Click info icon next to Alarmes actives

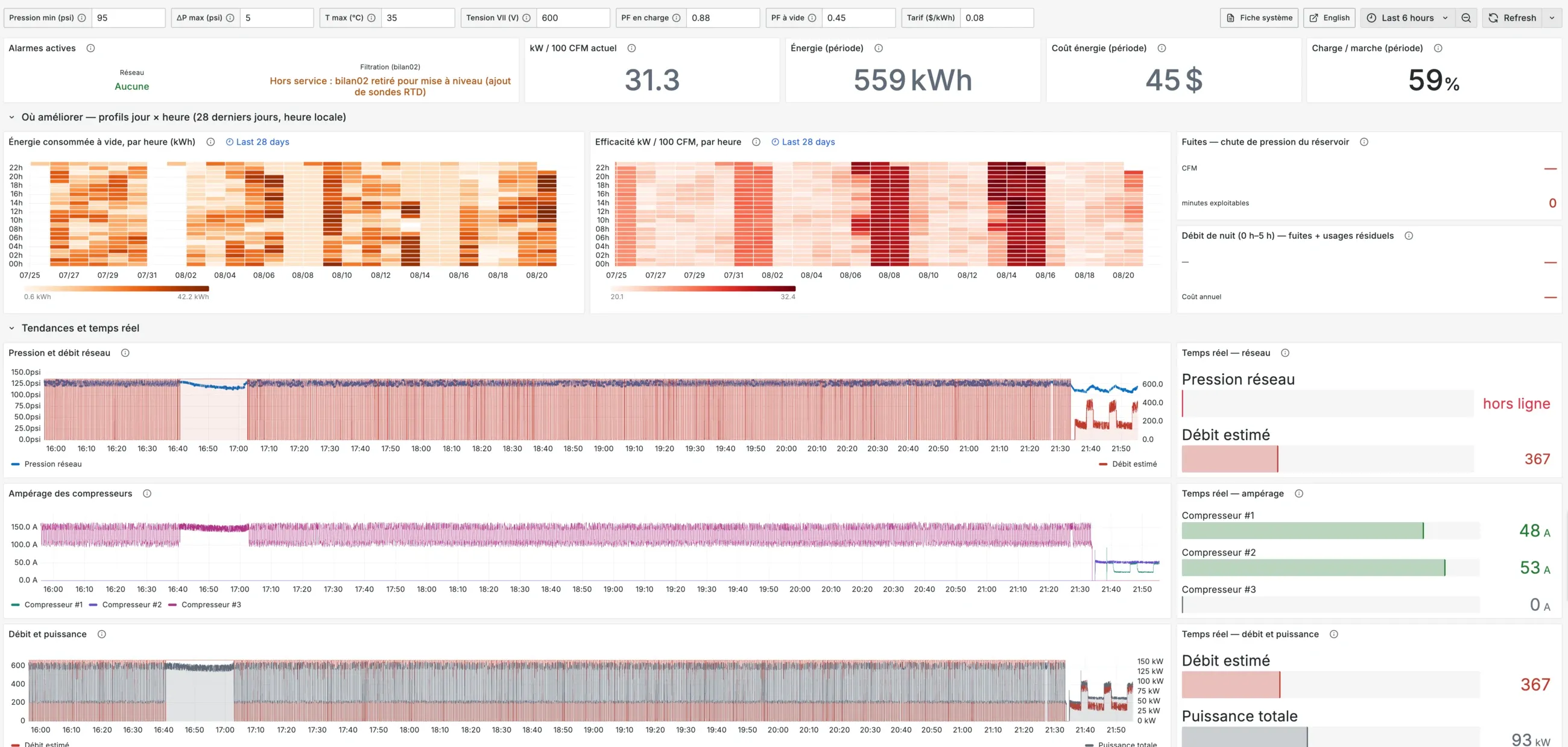click(90, 48)
